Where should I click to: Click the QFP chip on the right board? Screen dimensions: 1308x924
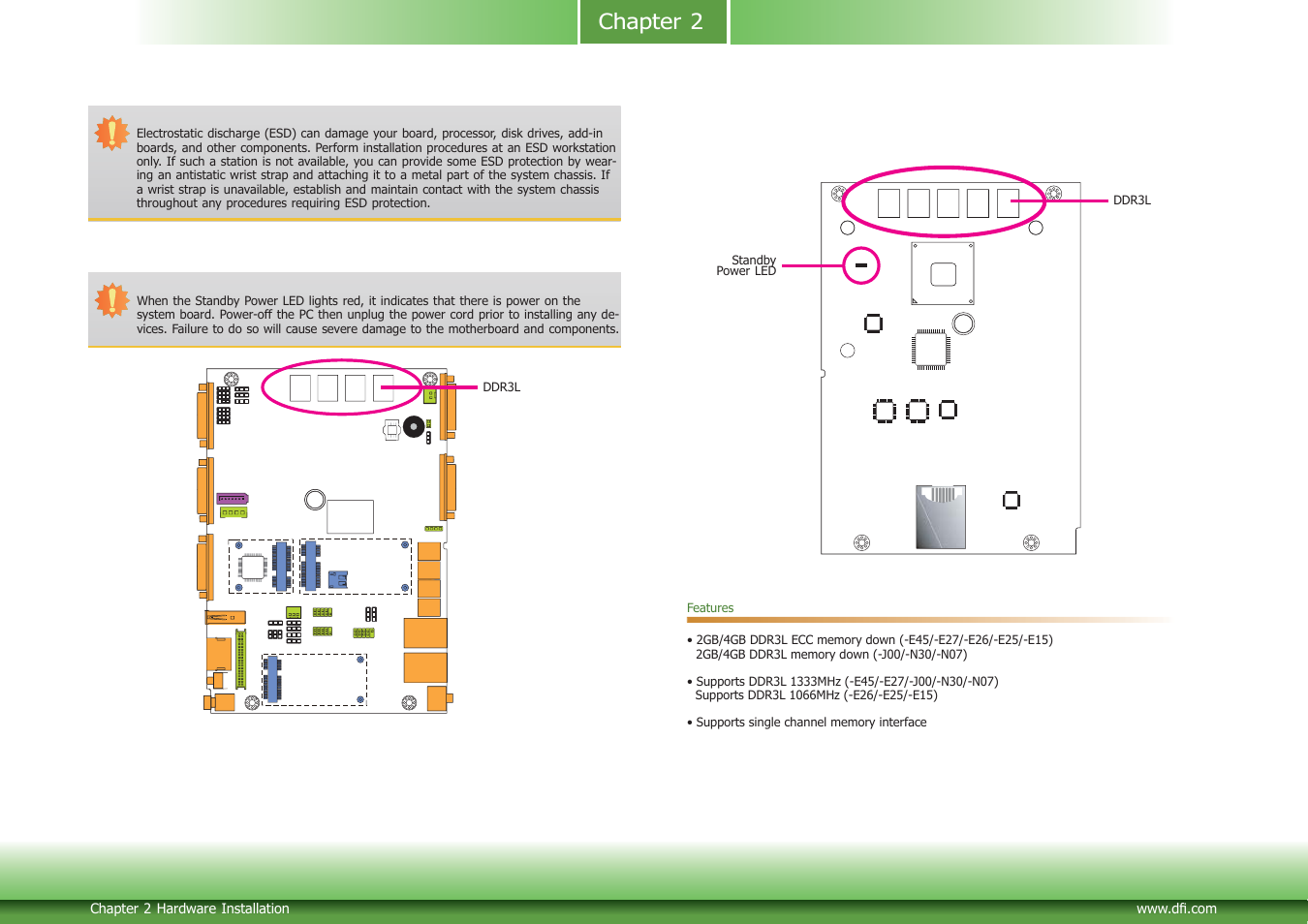pos(931,350)
